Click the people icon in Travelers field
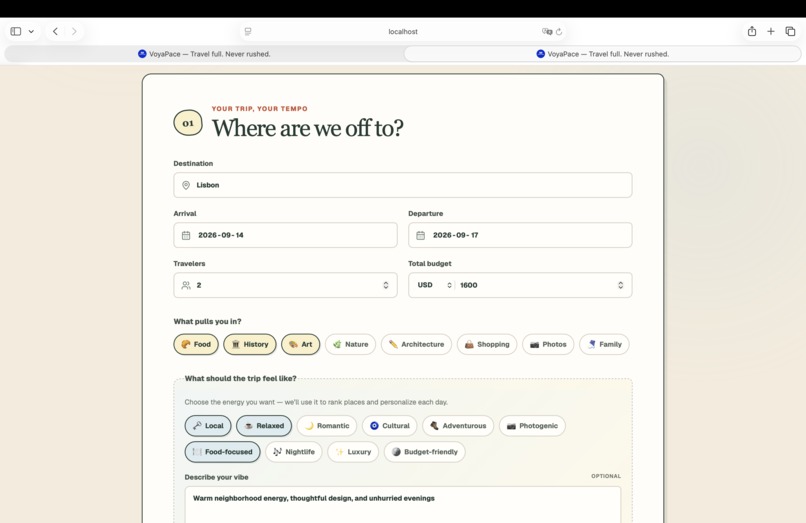 tap(186, 285)
